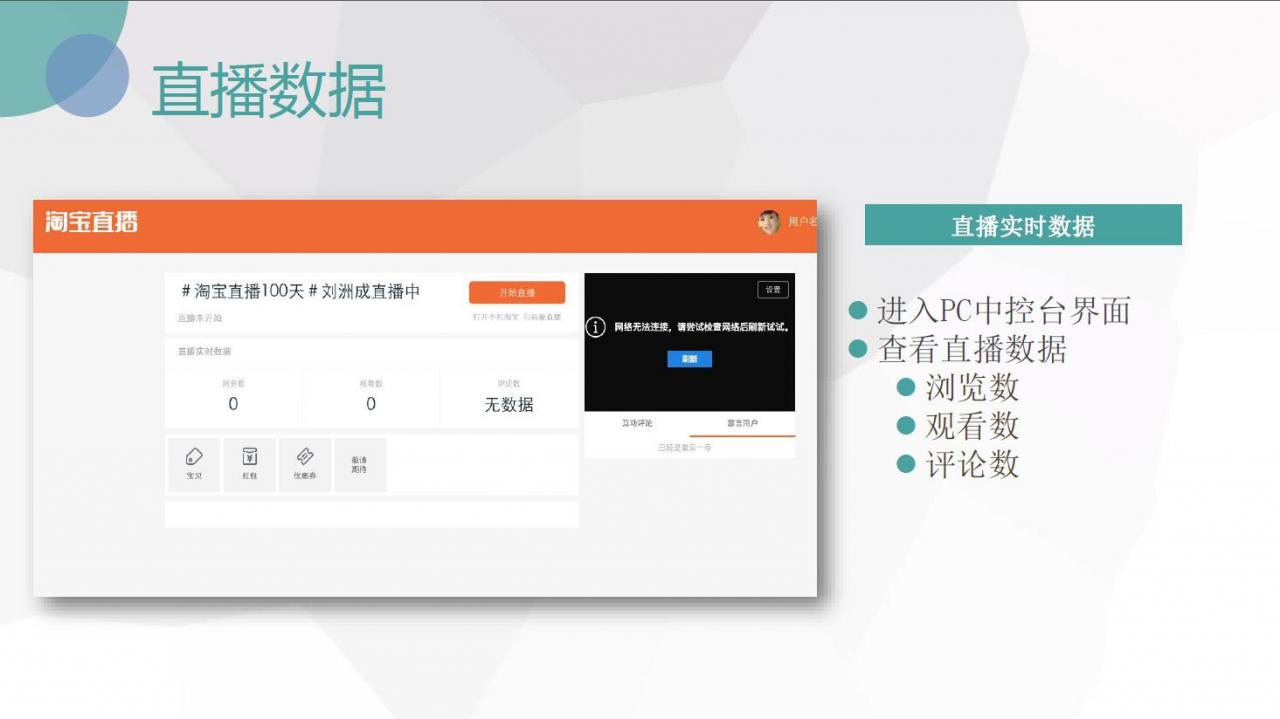
Task: Click the 直播未开始 status text
Action: click(x=200, y=318)
